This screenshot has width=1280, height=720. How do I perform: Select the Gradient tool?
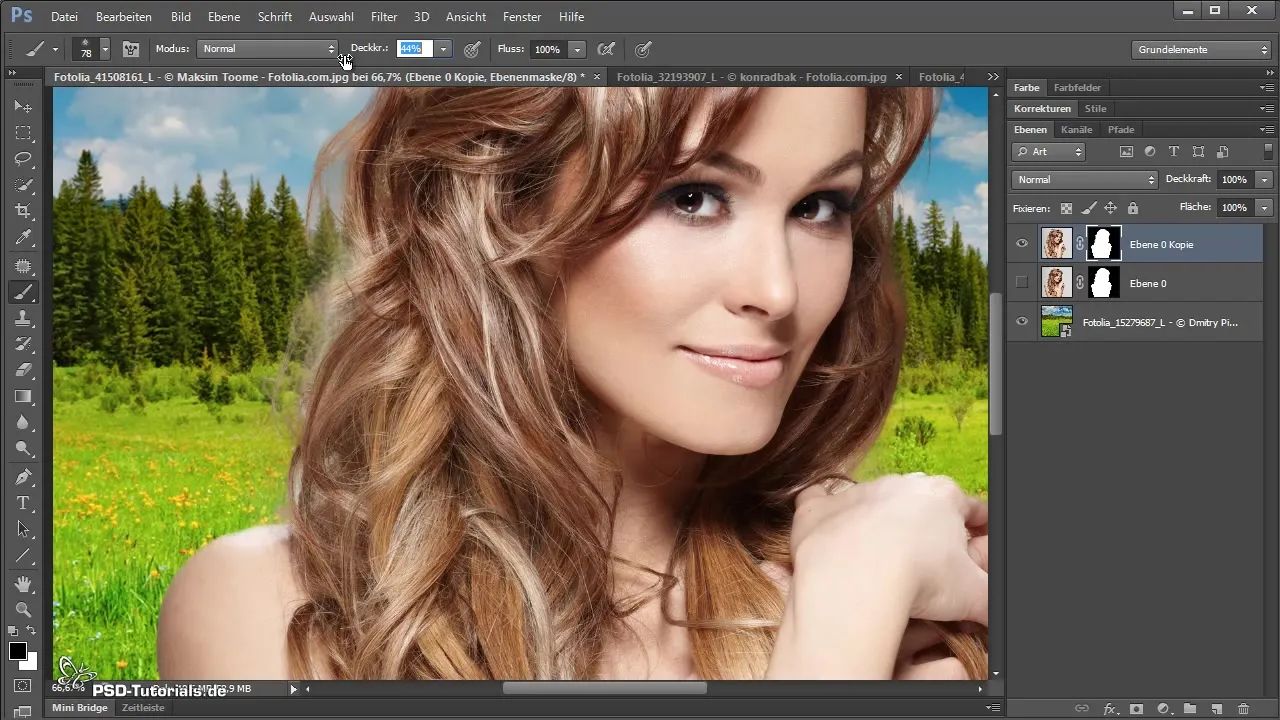(x=23, y=396)
